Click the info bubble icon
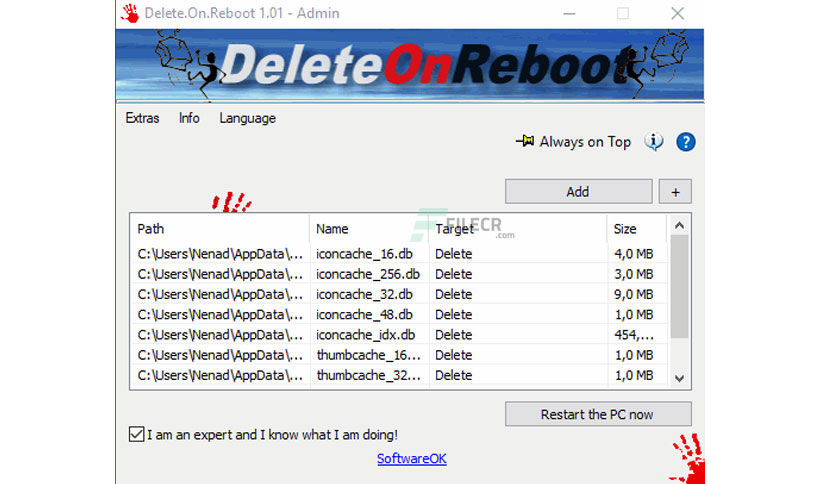Image resolution: width=836 pixels, height=484 pixels. coord(654,141)
